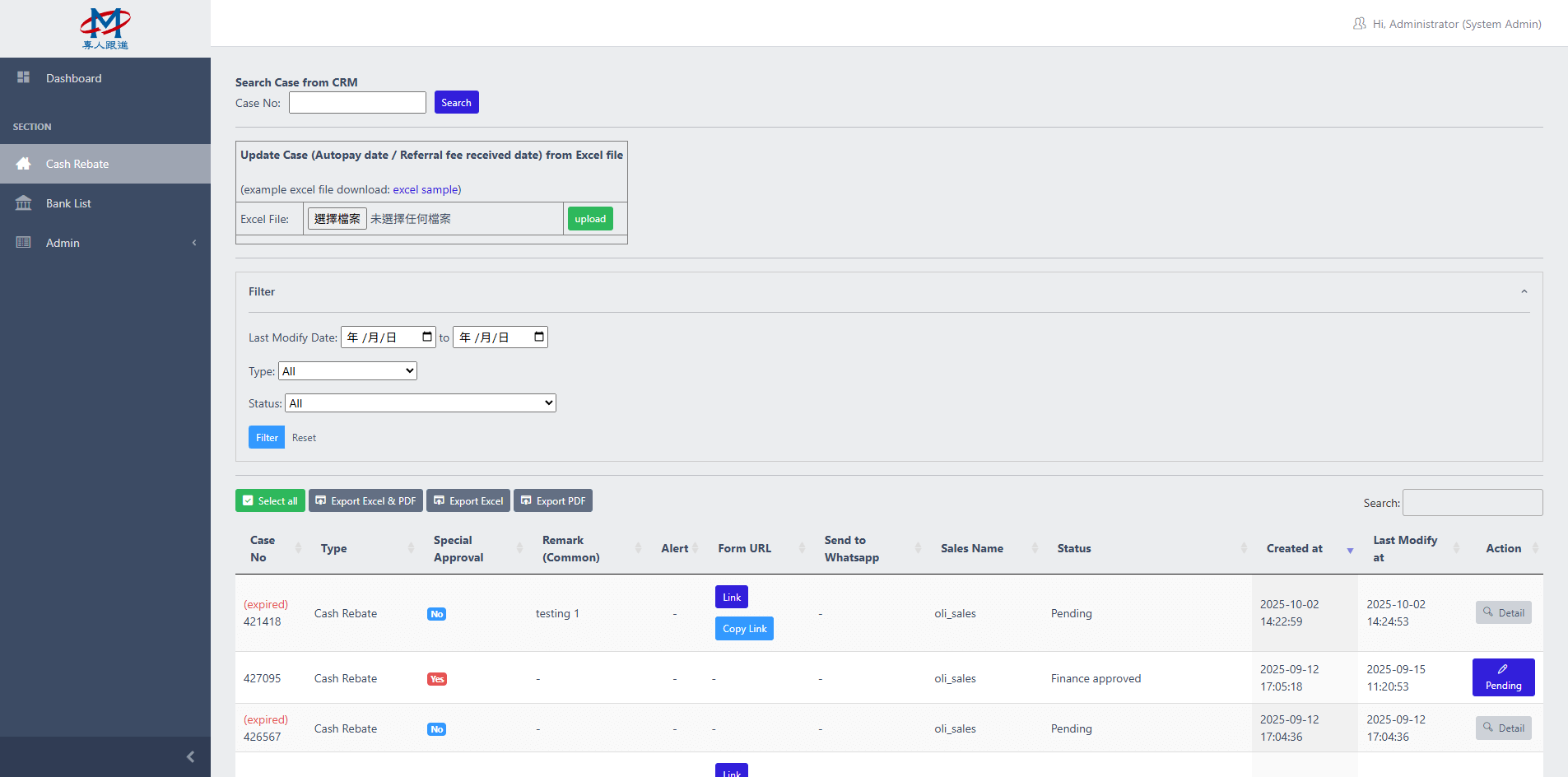The width and height of the screenshot is (1568, 777).
Task: Click Pending edit button for case 427095
Action: (1502, 677)
